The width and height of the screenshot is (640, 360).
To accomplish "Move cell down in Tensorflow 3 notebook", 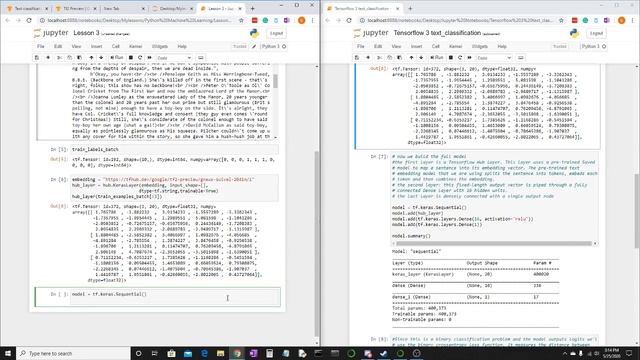I will pyautogui.click(x=421, y=58).
